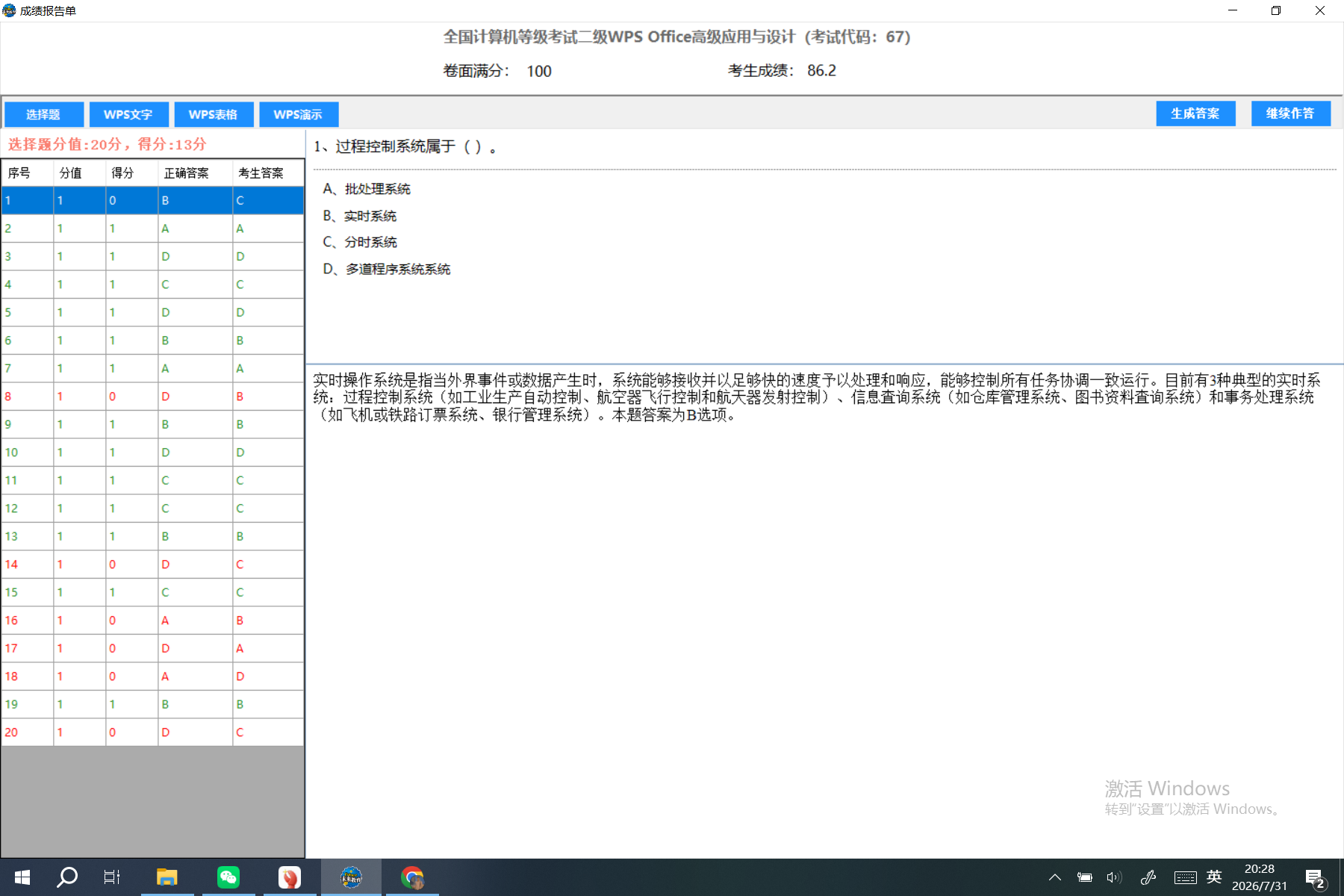Viewport: 1344px width, 896px height.
Task: Select incorrect question row 16
Action: [x=152, y=620]
